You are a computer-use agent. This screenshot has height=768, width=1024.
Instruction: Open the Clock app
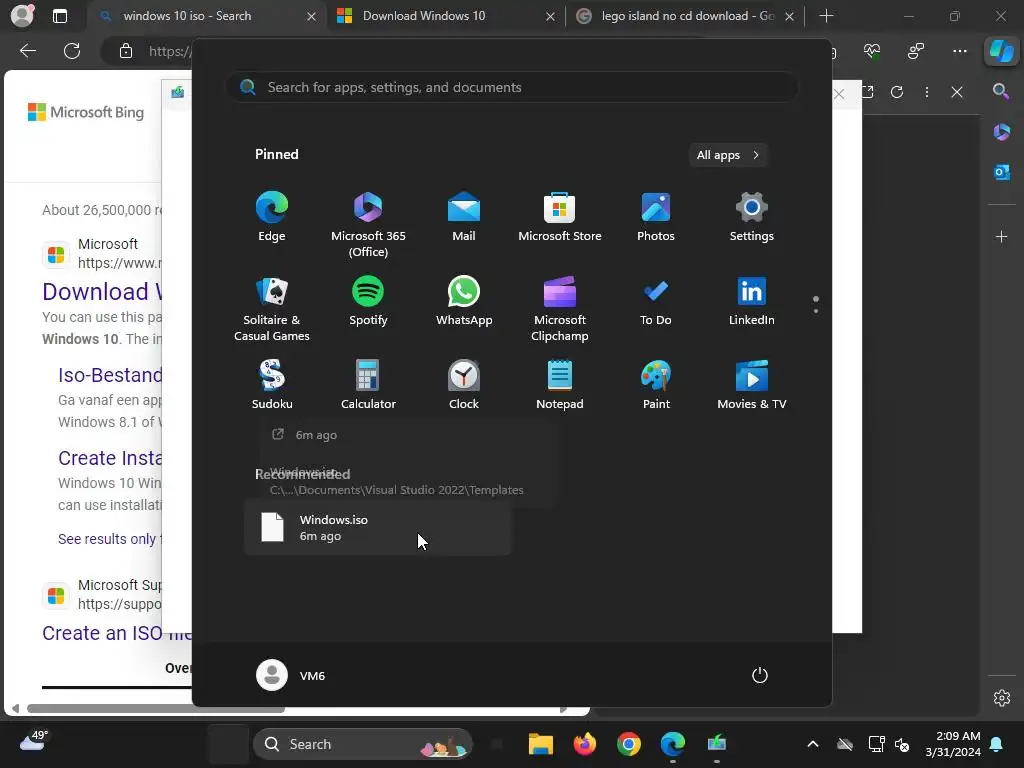coord(464,385)
